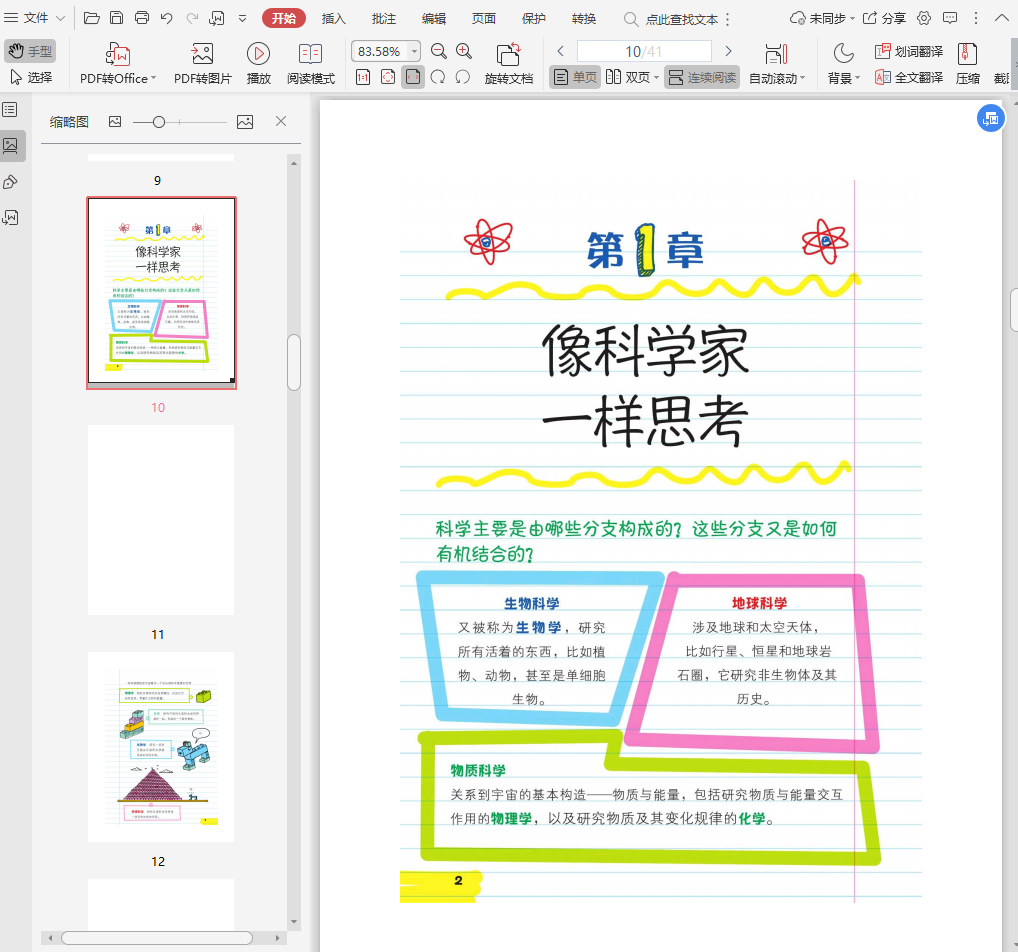This screenshot has width=1018, height=952.
Task: Click the 阅读模式 reading mode button
Action: tap(310, 63)
